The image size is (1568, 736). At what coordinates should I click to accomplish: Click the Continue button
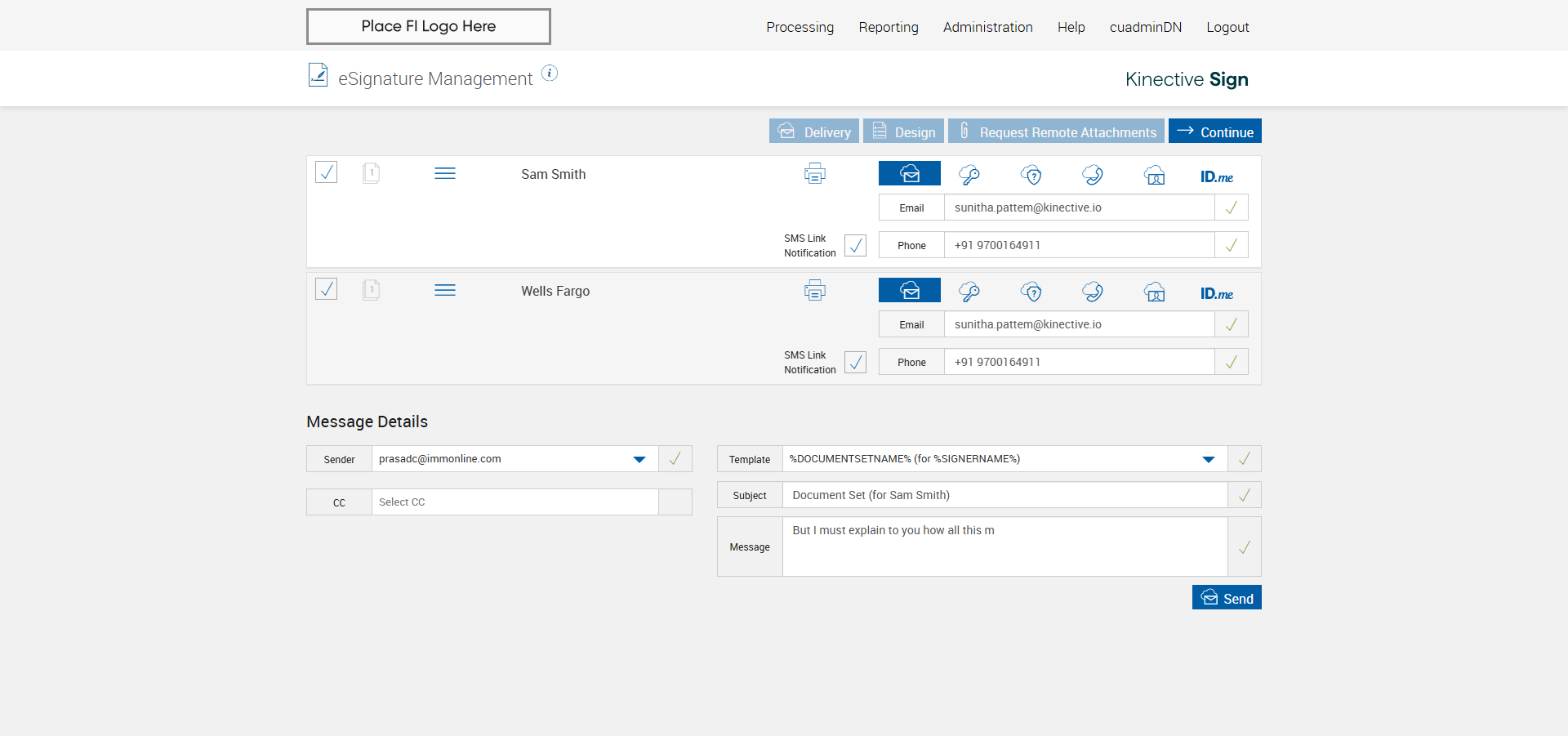pos(1214,132)
